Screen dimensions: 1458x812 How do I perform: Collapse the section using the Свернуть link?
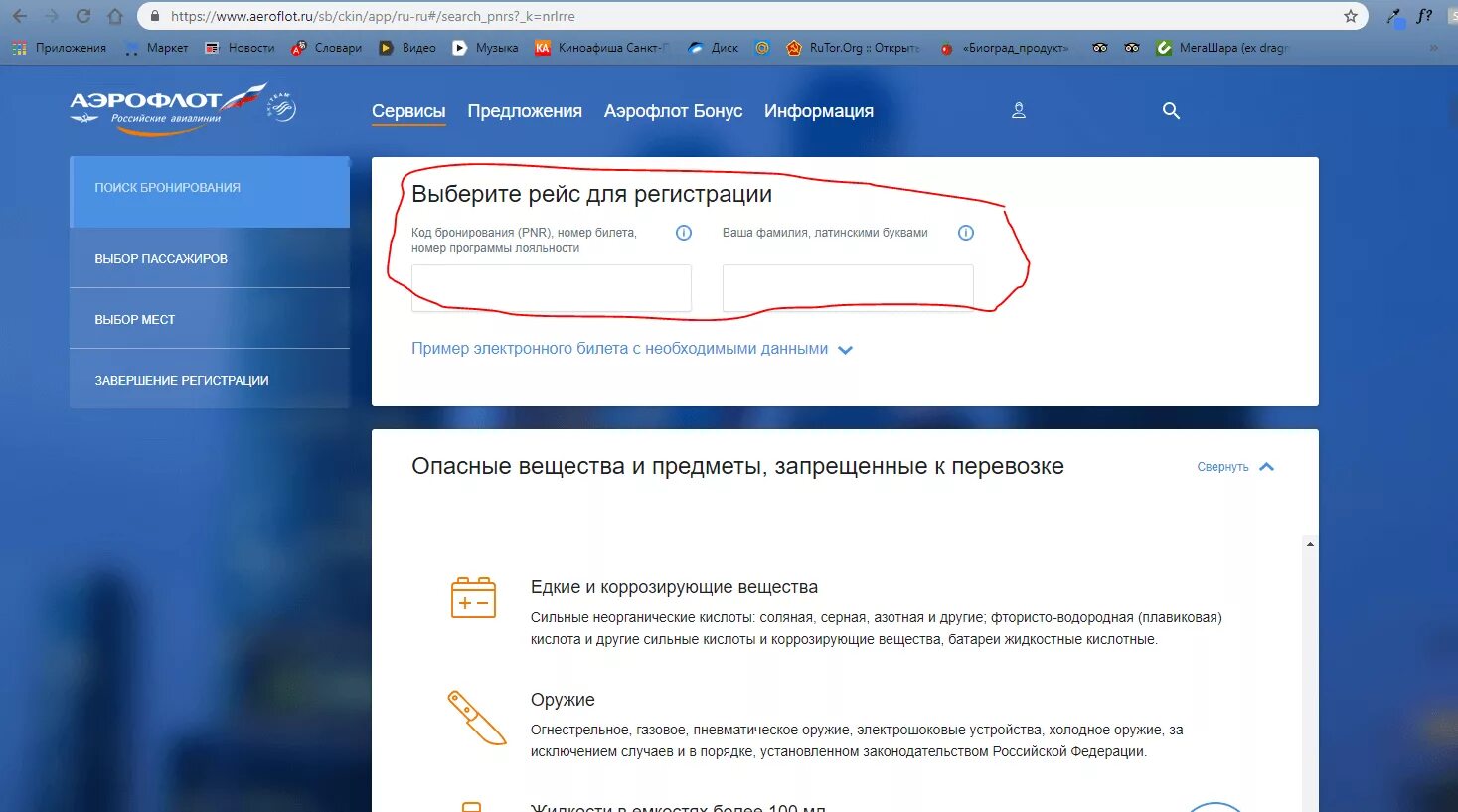(1222, 467)
